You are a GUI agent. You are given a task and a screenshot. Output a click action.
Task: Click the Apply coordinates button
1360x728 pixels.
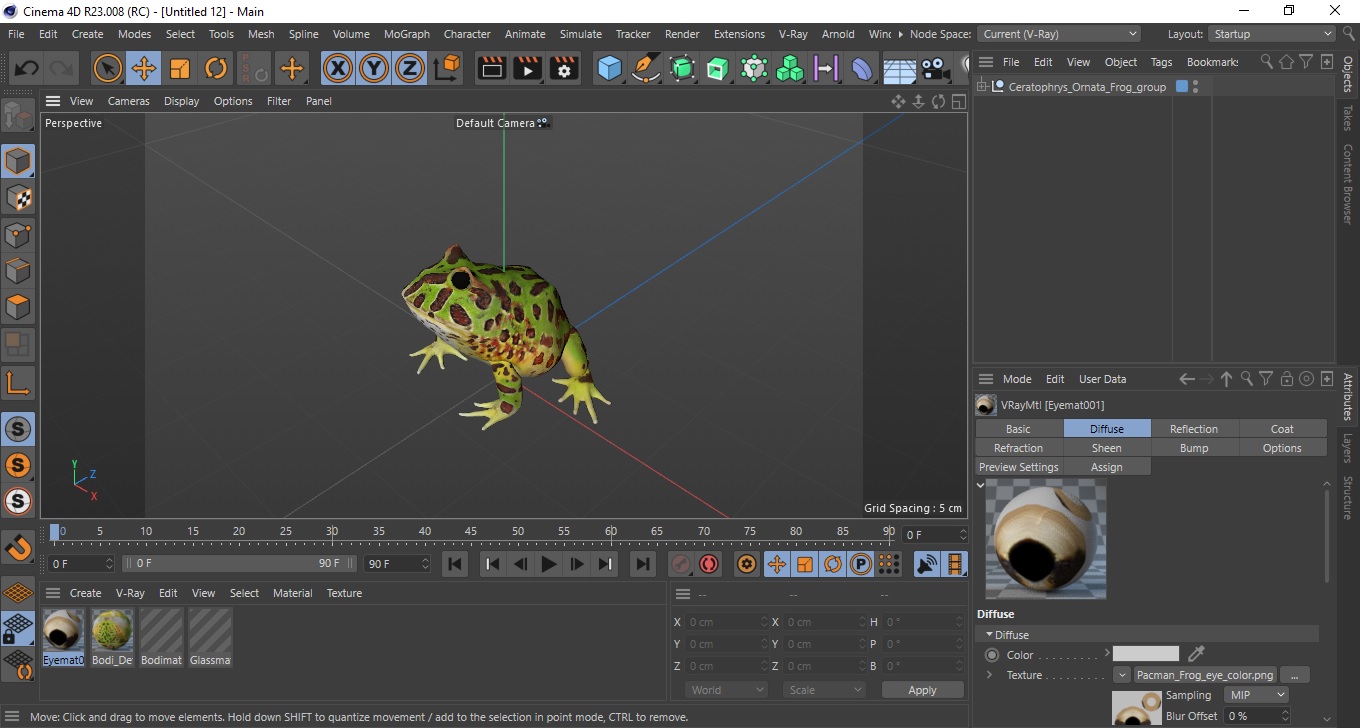point(922,690)
